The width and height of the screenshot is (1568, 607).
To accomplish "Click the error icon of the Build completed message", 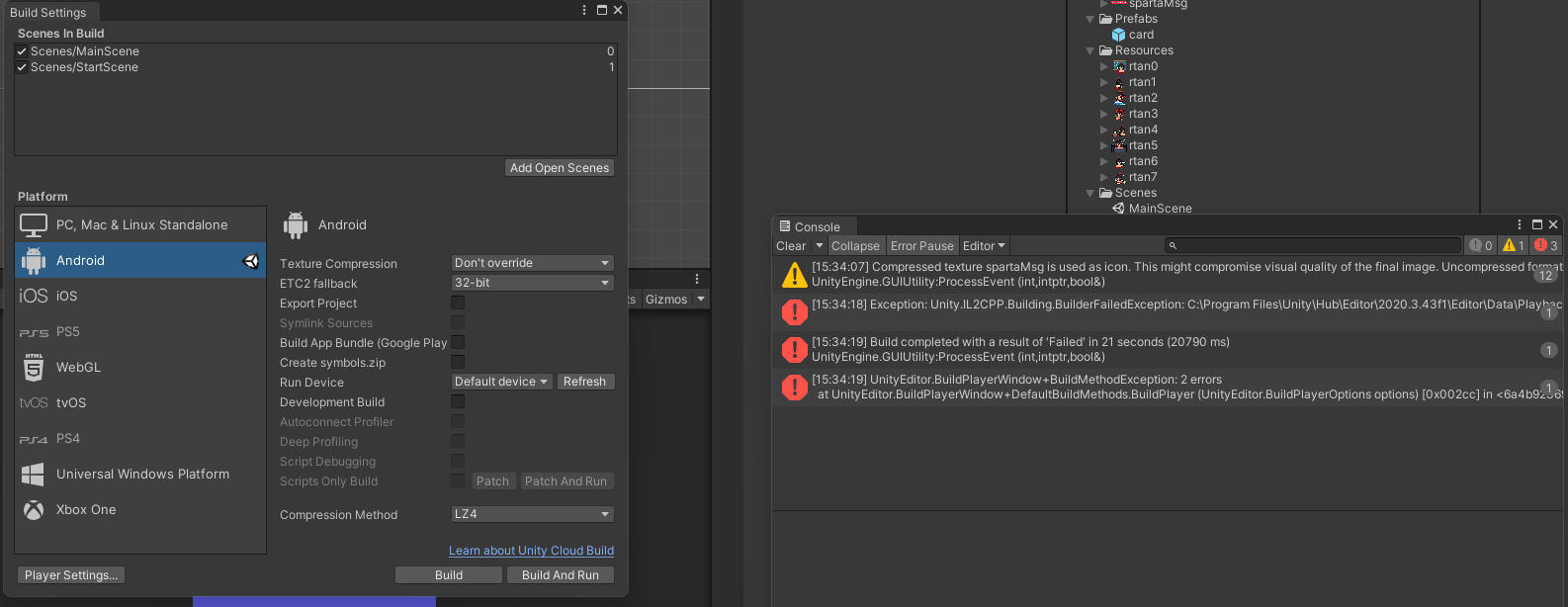I will pos(795,350).
